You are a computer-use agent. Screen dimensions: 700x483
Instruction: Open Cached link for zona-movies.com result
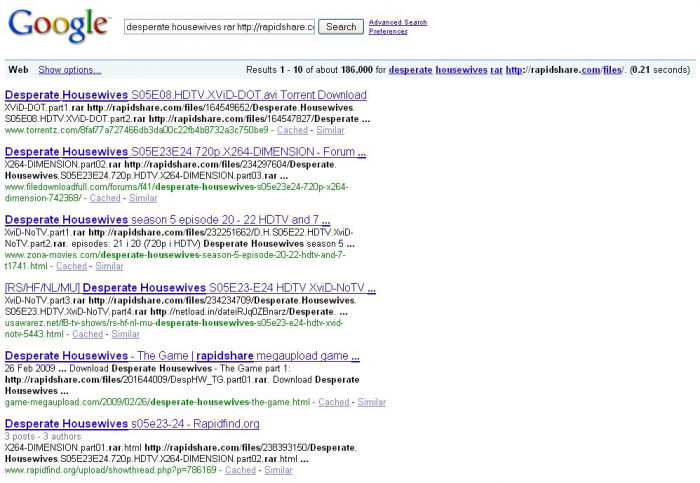tap(71, 266)
